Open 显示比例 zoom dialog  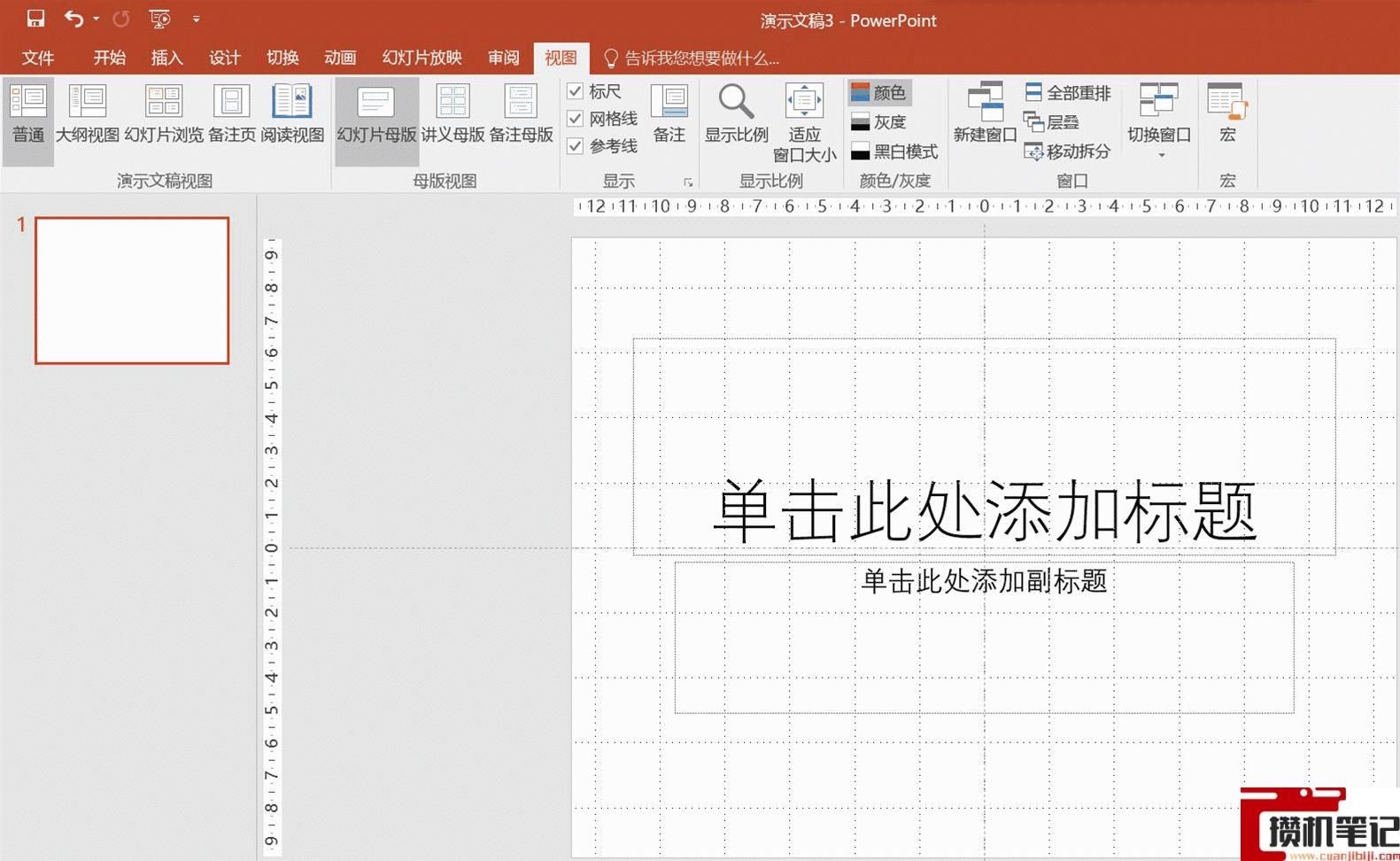pyautogui.click(x=736, y=113)
